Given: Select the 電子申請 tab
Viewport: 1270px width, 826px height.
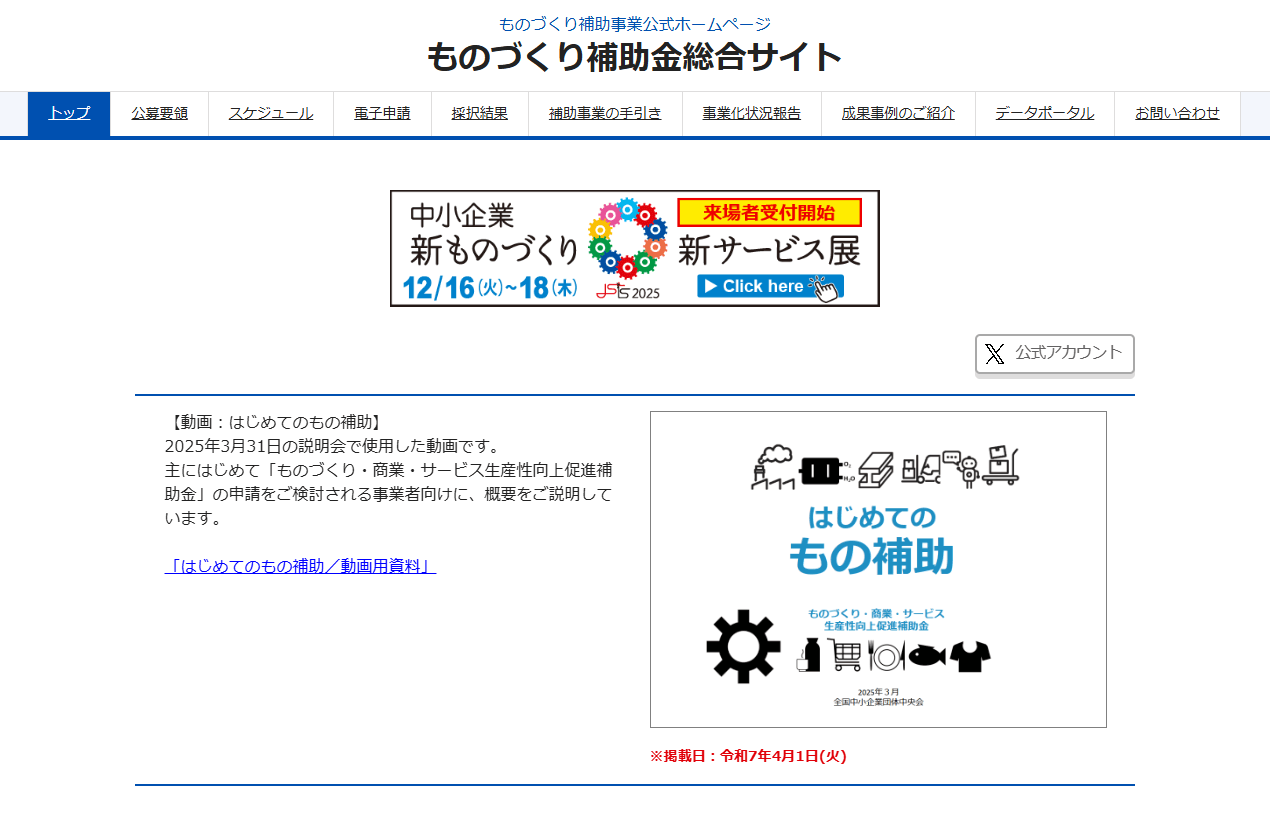Looking at the screenshot, I should (x=382, y=113).
